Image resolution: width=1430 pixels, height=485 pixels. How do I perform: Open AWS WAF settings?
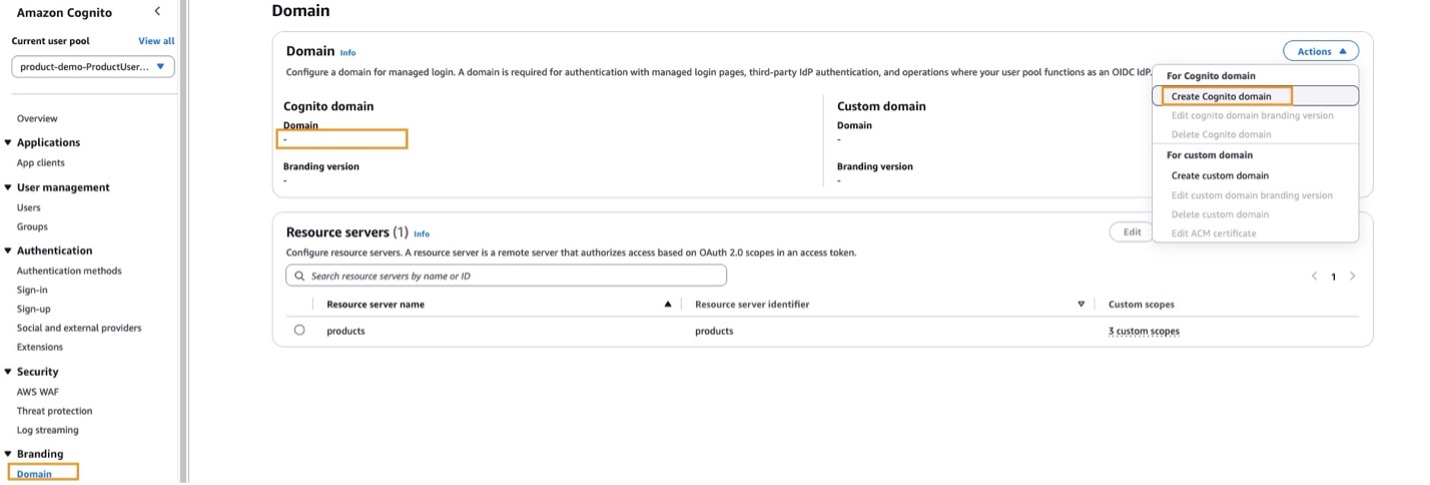tap(38, 391)
